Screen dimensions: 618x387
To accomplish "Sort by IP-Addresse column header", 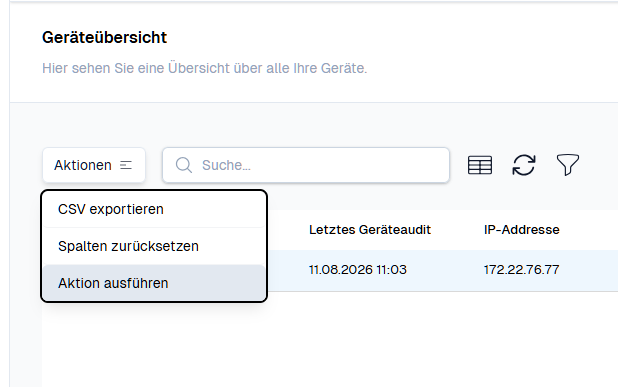I will click(521, 230).
